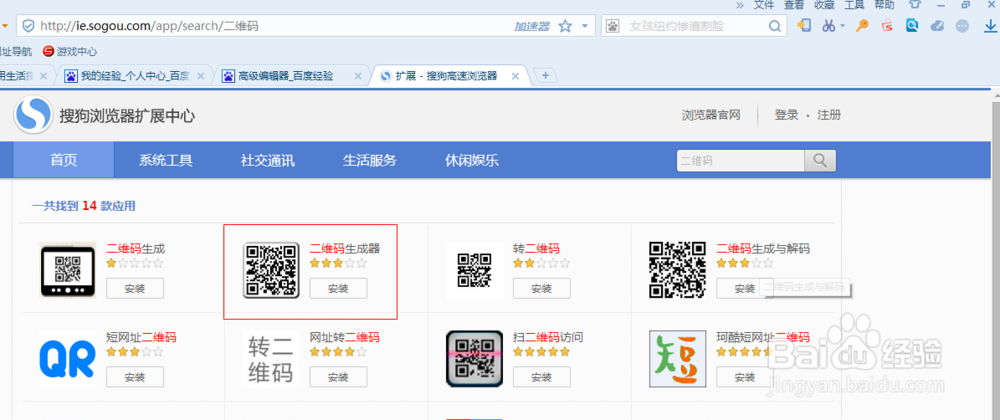Click the 转二维码 extension icon
1000x420 pixels.
point(474,270)
